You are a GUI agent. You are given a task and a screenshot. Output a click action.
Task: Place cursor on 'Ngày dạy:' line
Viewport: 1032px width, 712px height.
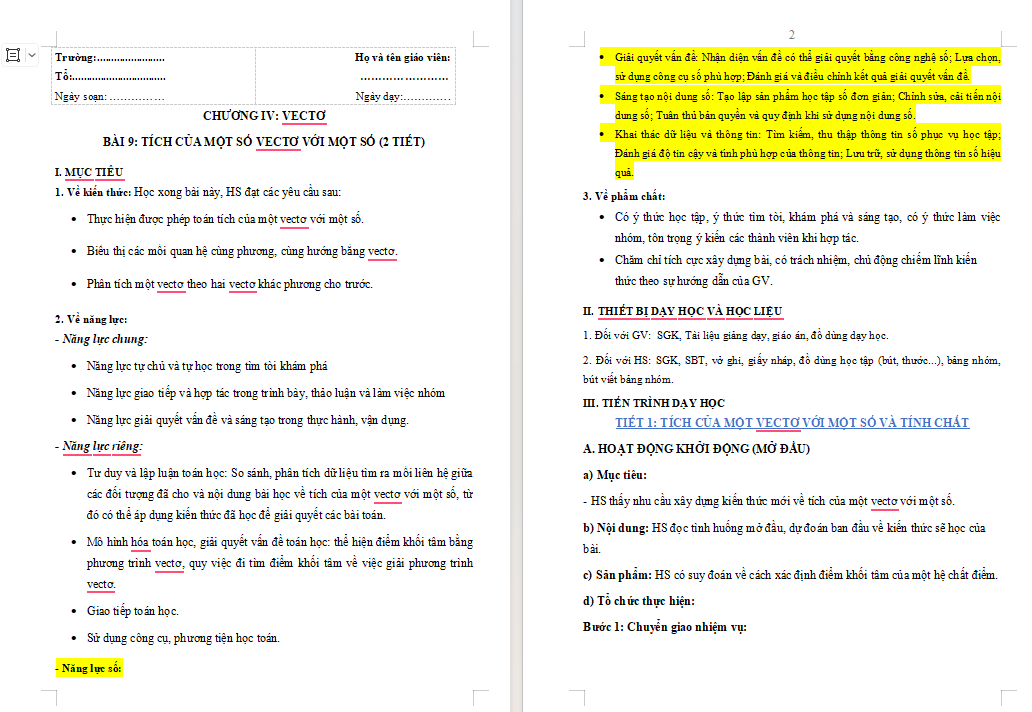403,96
